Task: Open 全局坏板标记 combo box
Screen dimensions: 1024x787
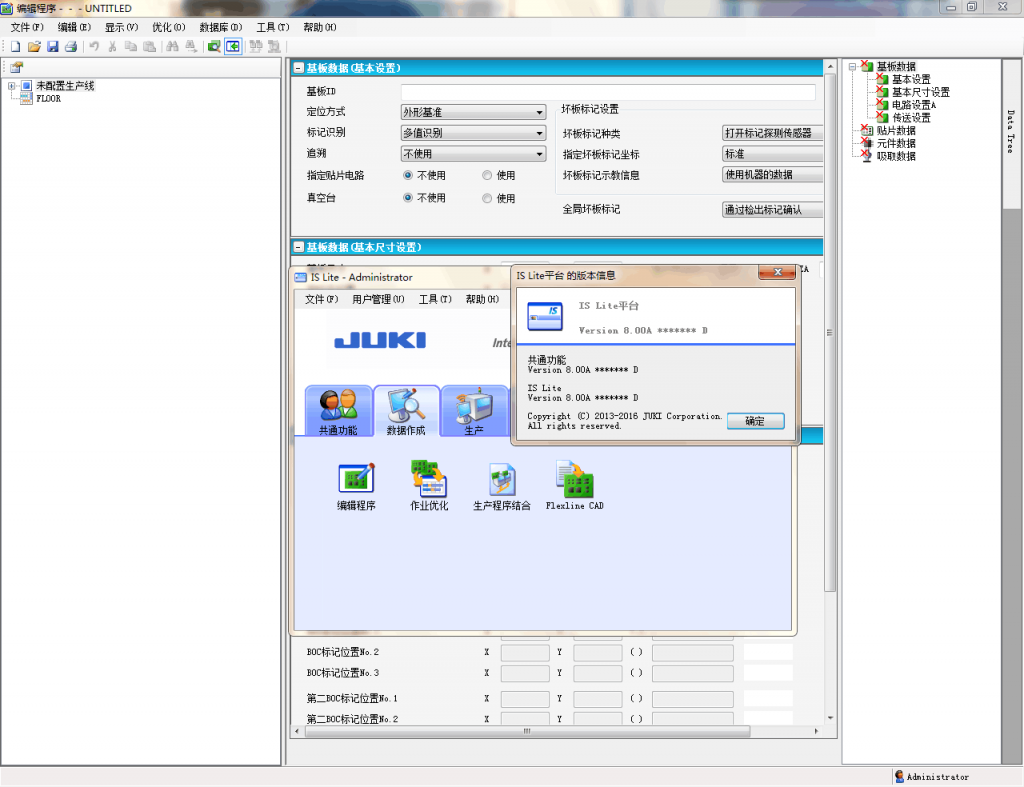Action: (x=773, y=210)
